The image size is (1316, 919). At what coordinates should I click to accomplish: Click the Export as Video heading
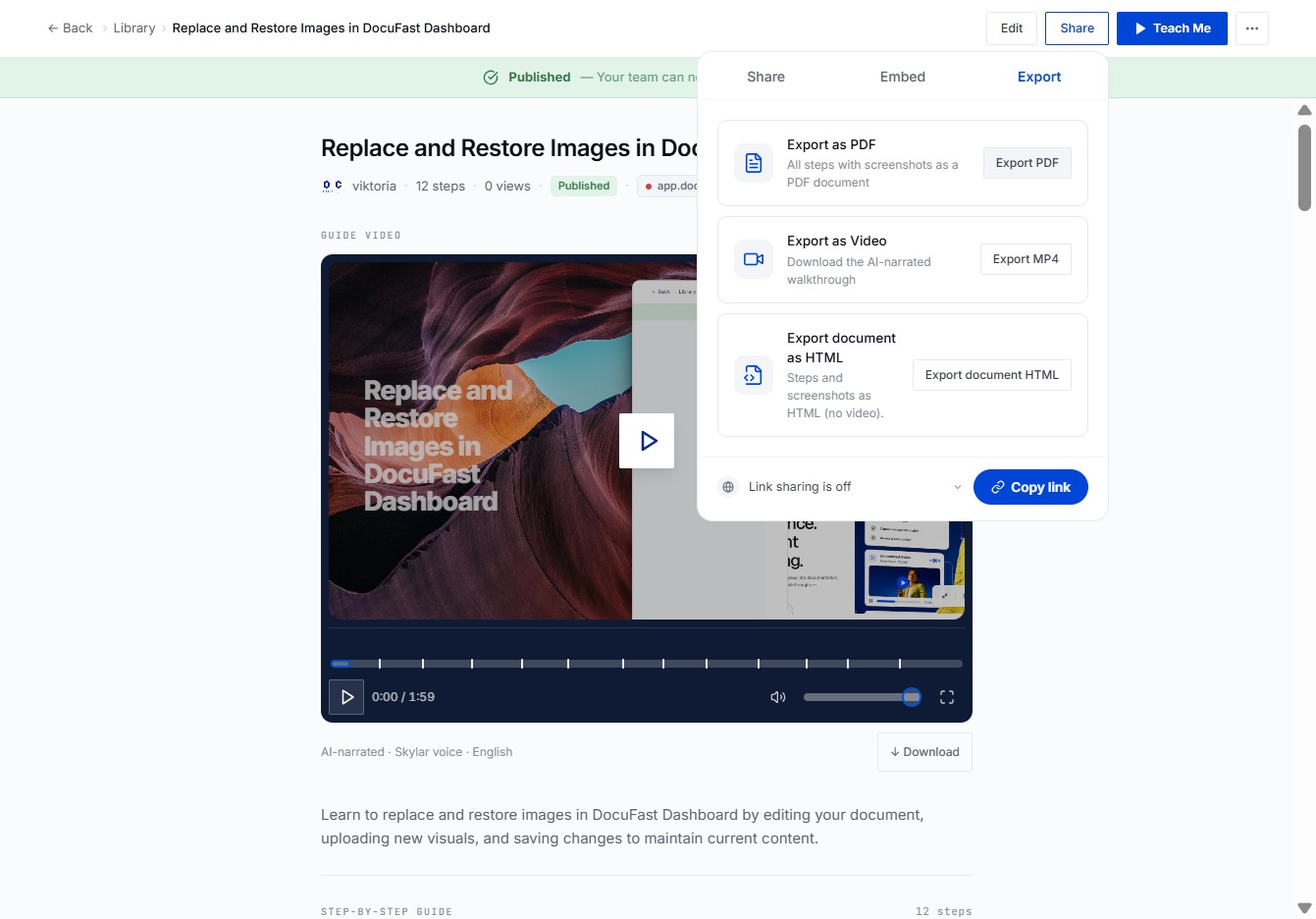[836, 241]
